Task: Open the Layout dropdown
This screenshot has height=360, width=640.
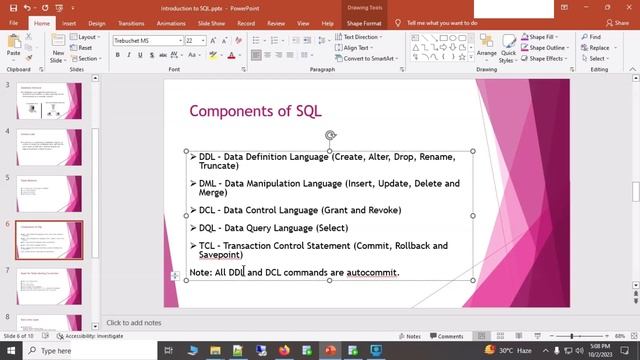Action: click(x=85, y=37)
